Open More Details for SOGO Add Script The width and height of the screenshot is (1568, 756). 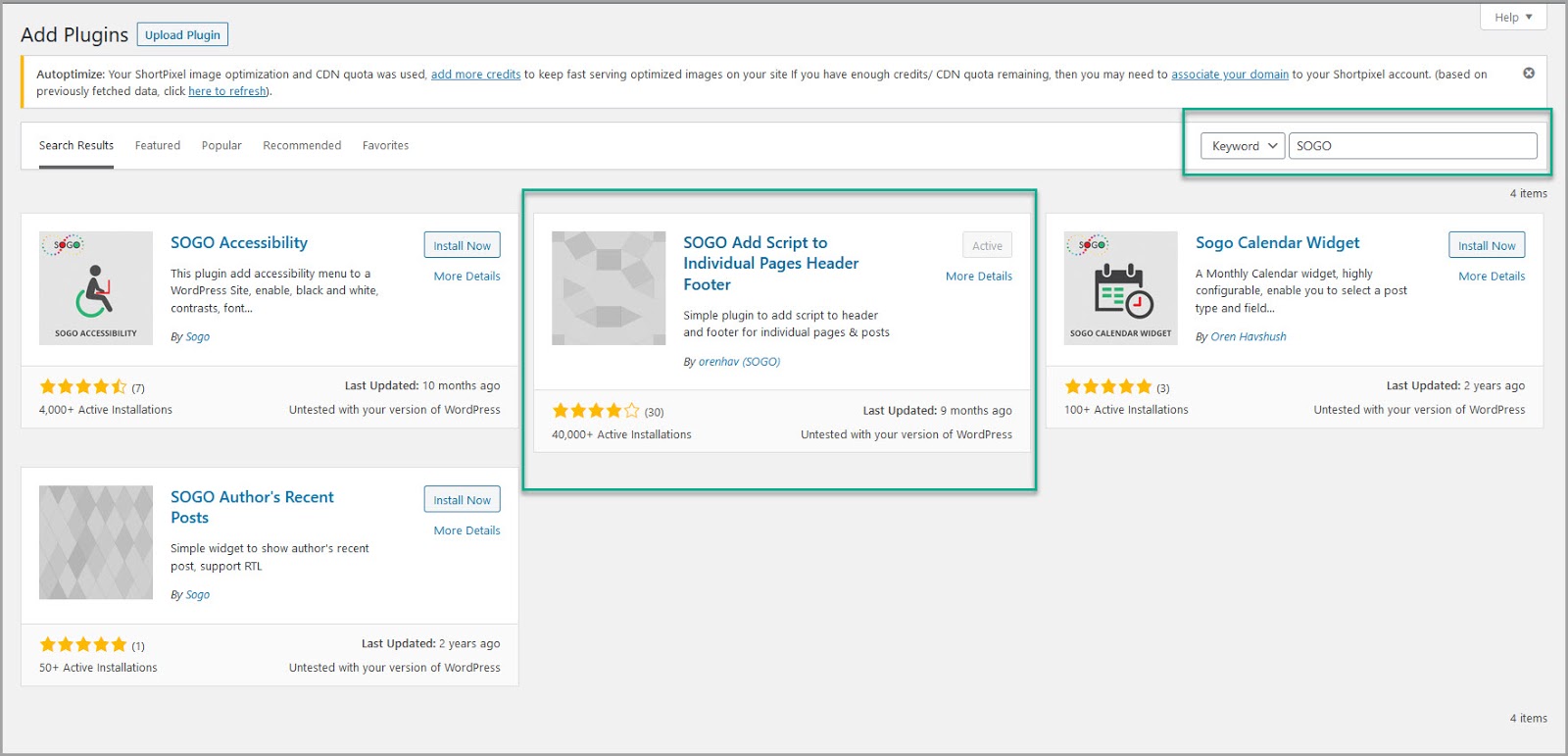point(978,277)
